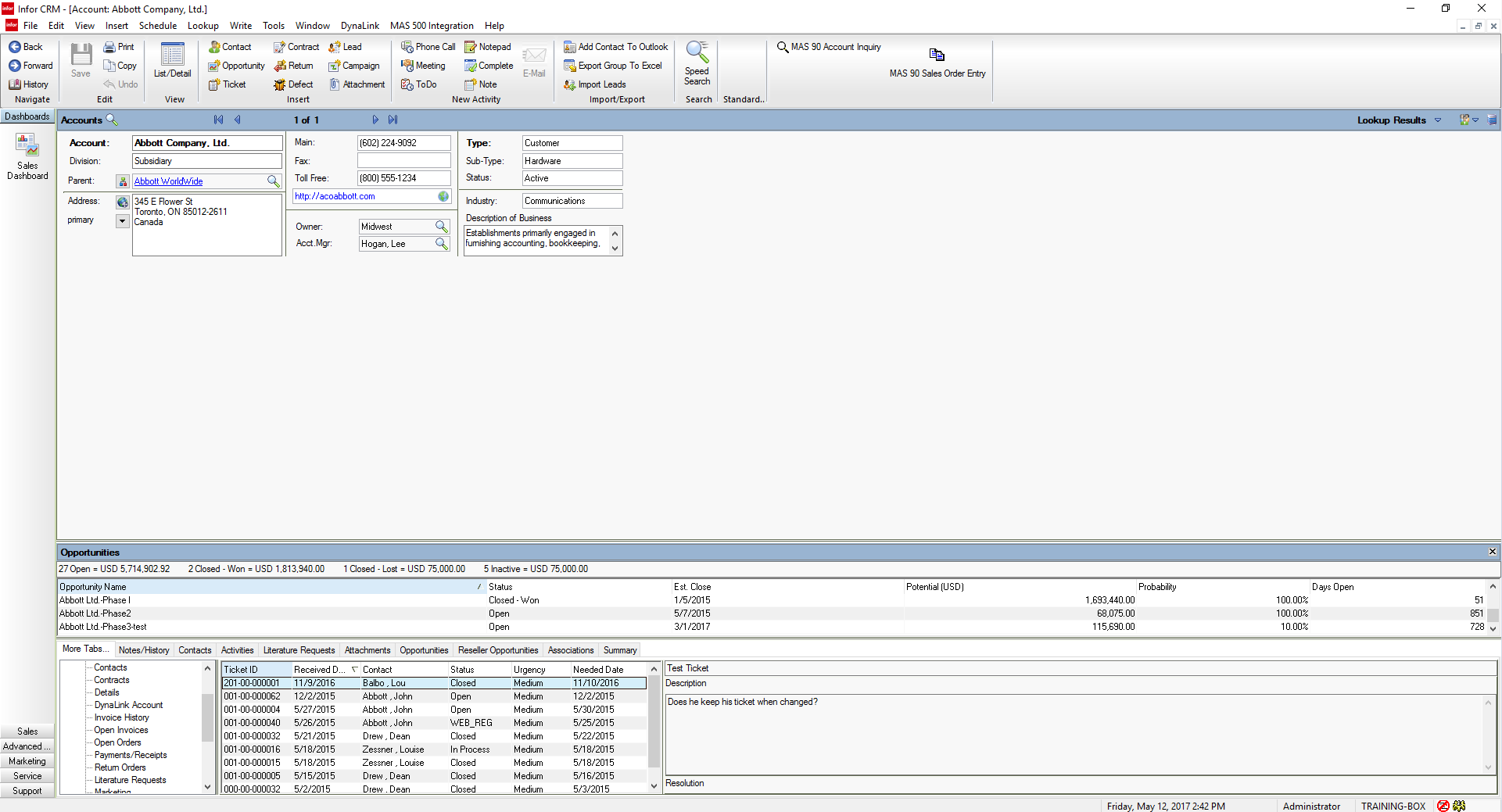Sort by Opportunity Name column header
The height and width of the screenshot is (812, 1502).
tap(271, 587)
